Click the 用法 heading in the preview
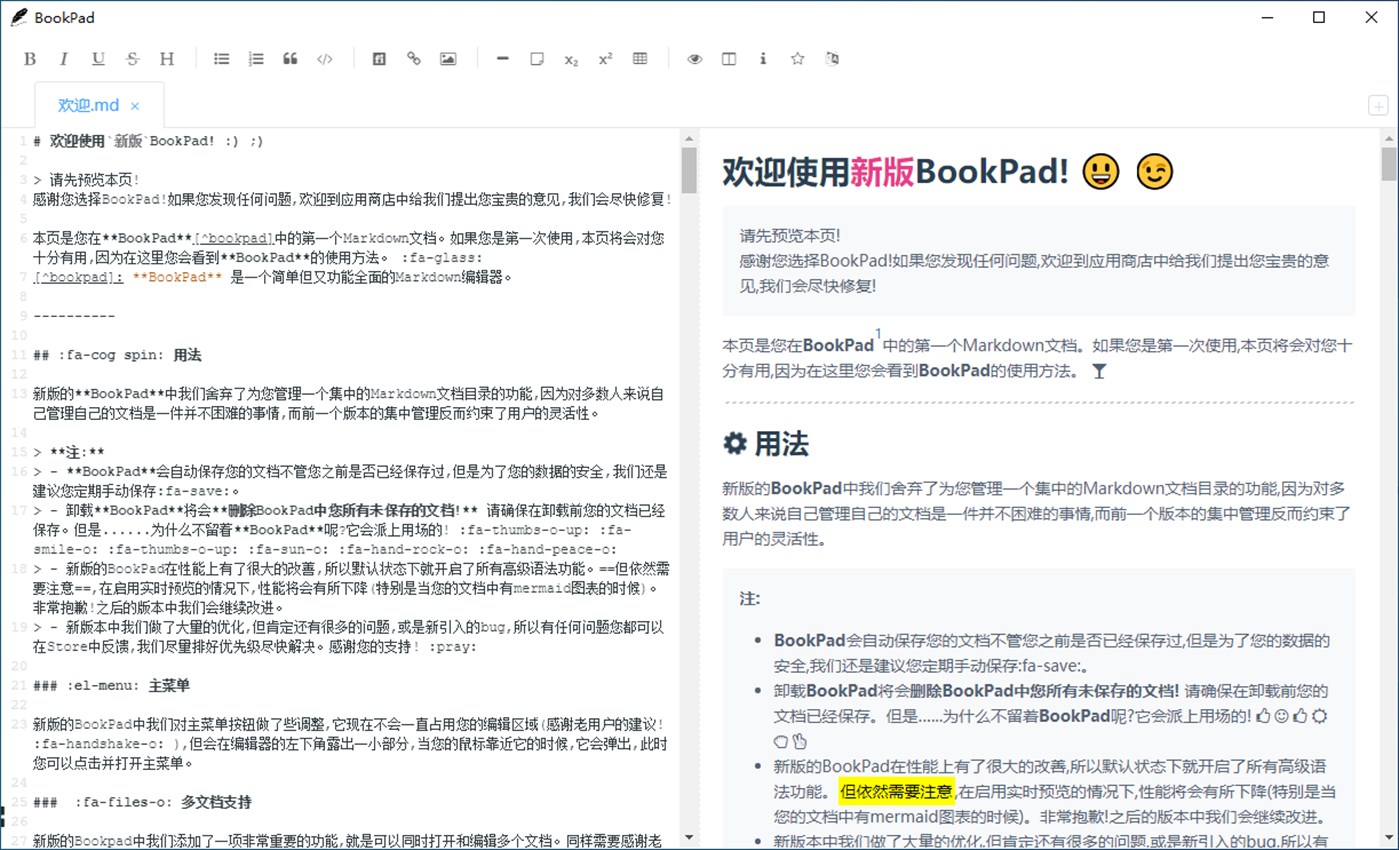This screenshot has width=1399, height=850. click(x=782, y=444)
